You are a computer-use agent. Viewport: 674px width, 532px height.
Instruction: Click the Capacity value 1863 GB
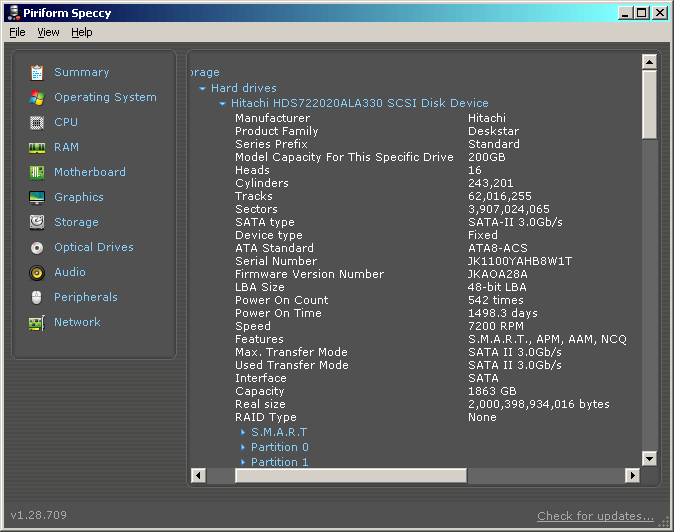(x=492, y=391)
